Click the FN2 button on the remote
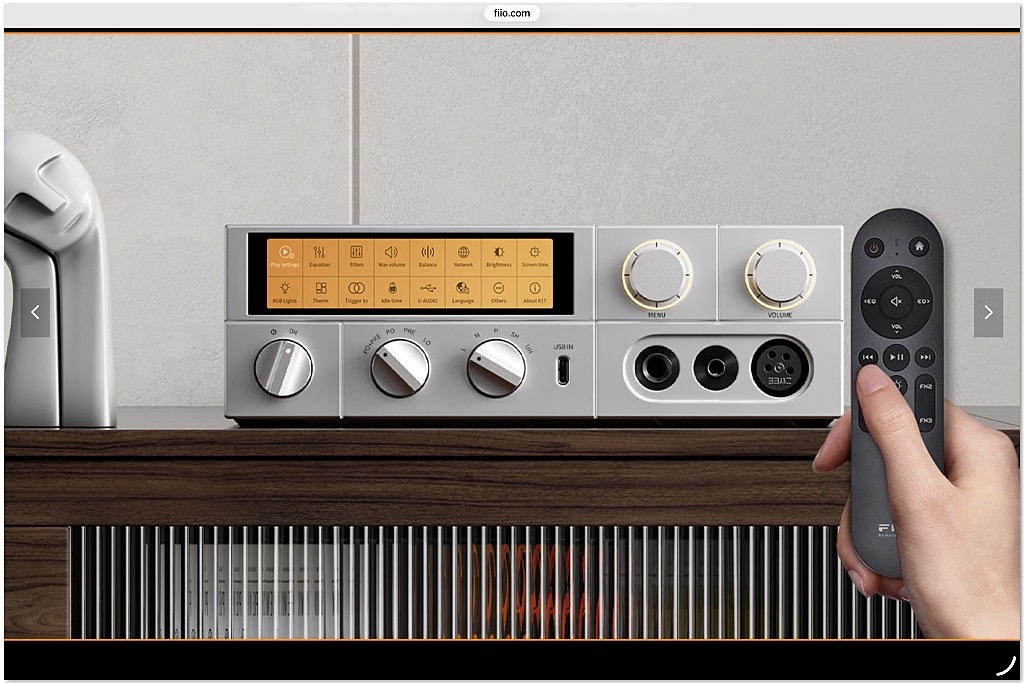The height and width of the screenshot is (683, 1024). tap(925, 387)
